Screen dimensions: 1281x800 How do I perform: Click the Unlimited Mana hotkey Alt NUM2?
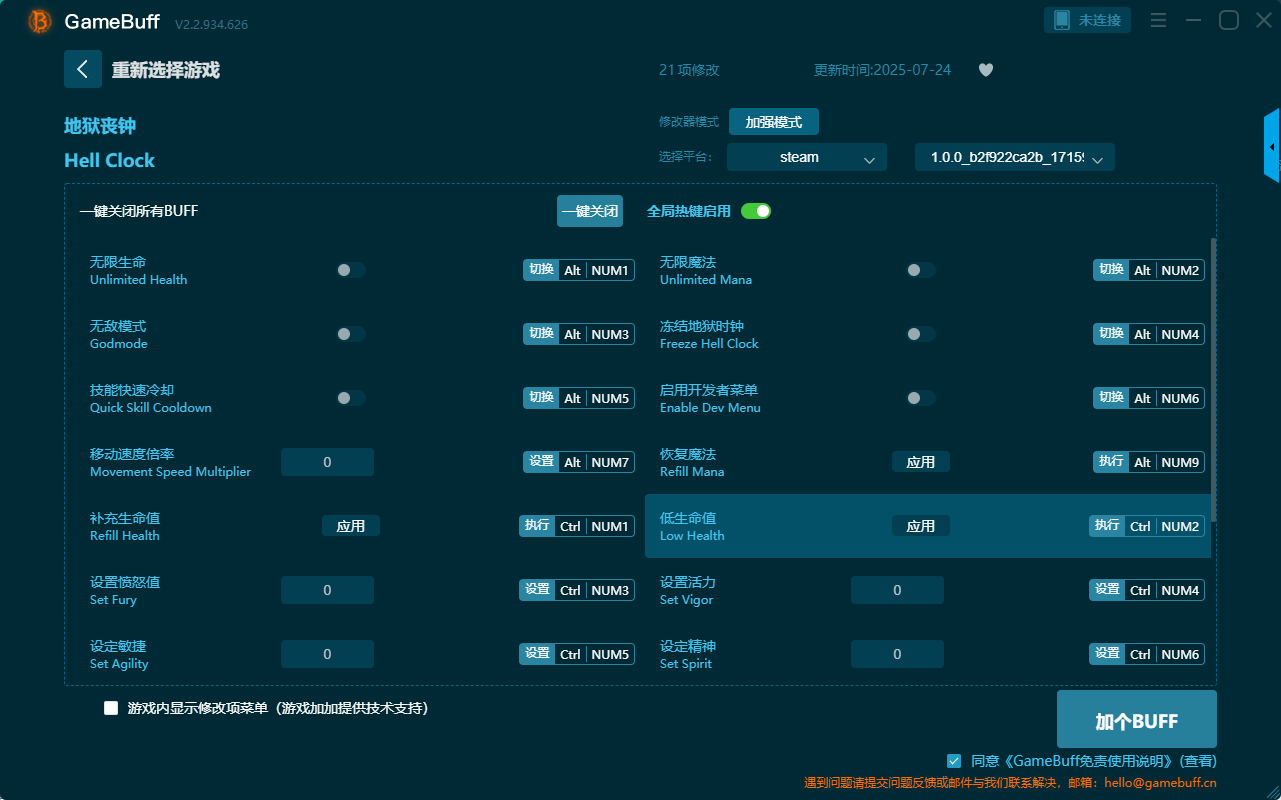1149,270
